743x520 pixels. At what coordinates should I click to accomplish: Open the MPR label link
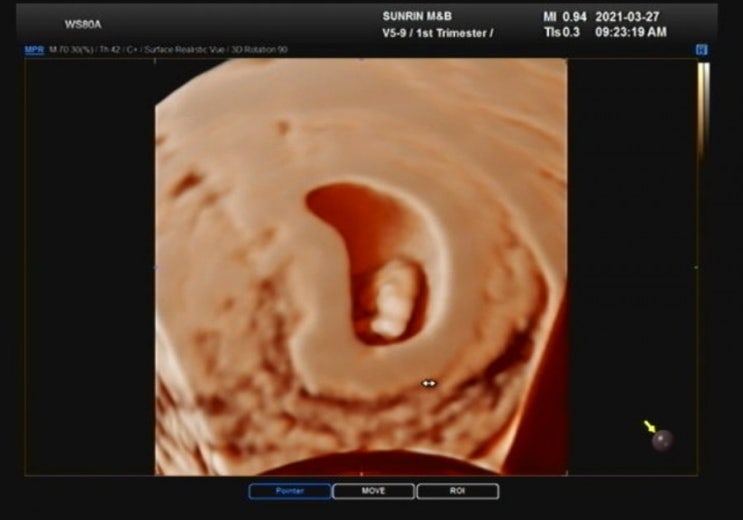tap(34, 50)
